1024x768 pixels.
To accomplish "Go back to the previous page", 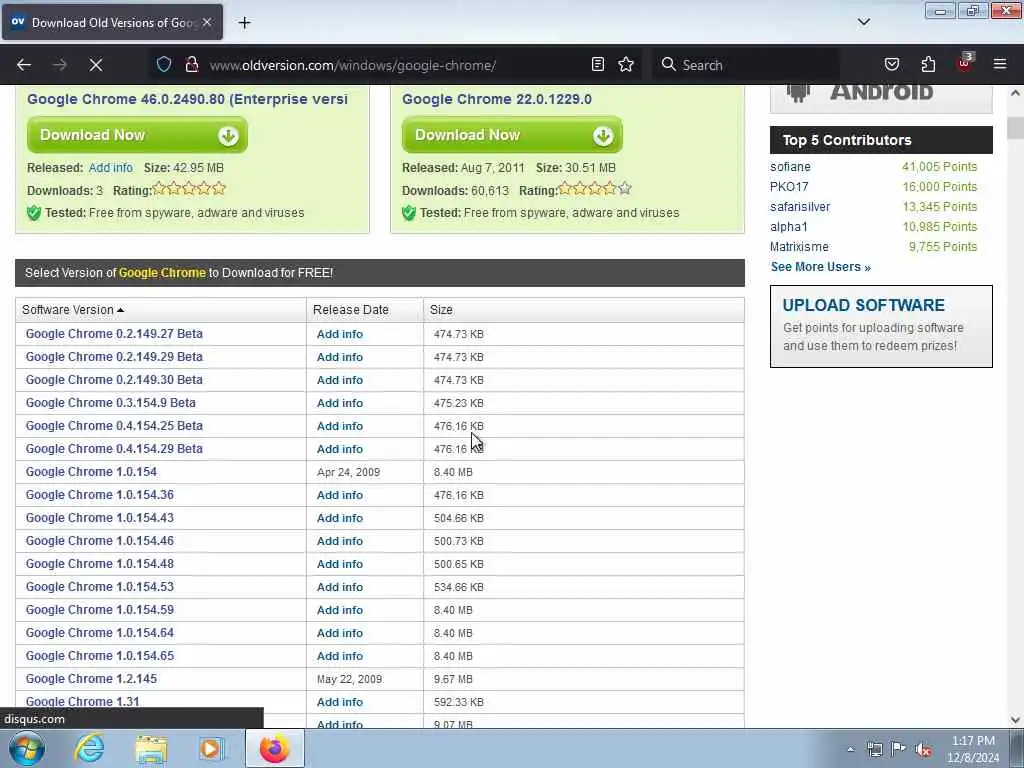I will pos(24,65).
